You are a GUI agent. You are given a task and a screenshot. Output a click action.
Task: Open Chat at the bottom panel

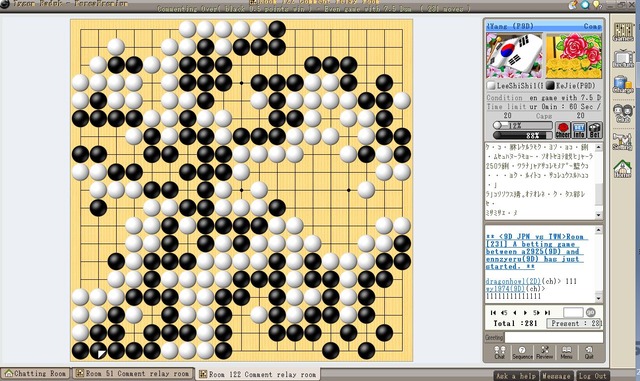pyautogui.click(x=500, y=352)
